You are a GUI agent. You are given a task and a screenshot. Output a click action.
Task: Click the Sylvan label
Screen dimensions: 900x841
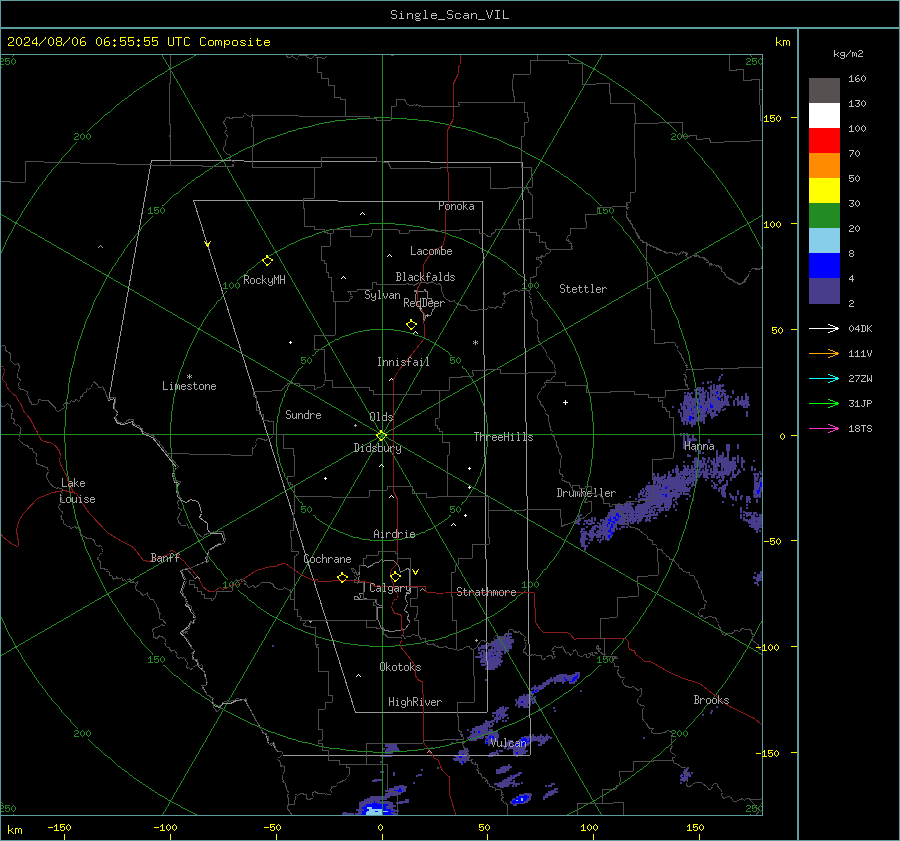(x=382, y=295)
